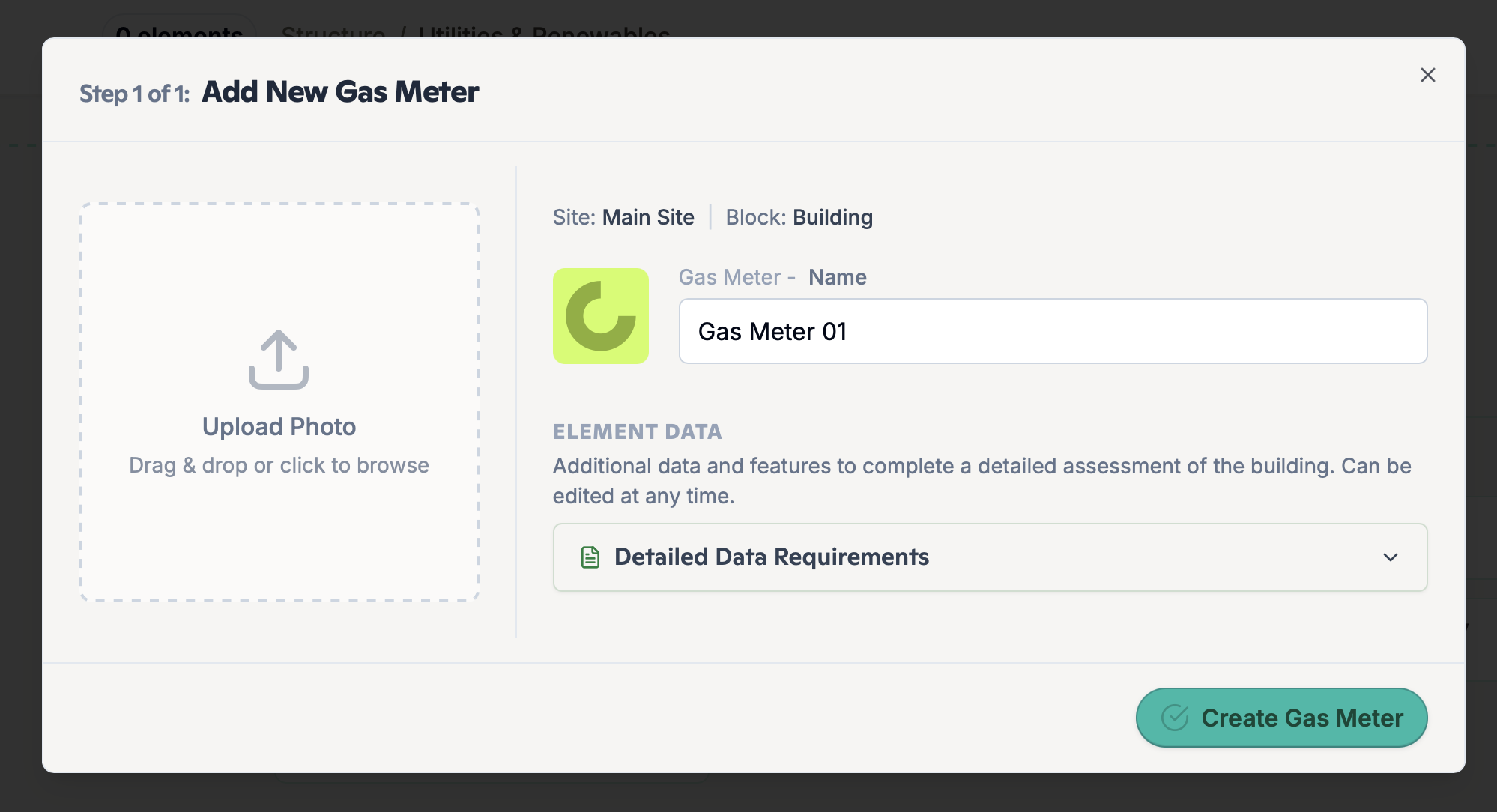1497x812 pixels.
Task: Click the 'Gas Meter - Name' field label
Action: pyautogui.click(x=772, y=277)
